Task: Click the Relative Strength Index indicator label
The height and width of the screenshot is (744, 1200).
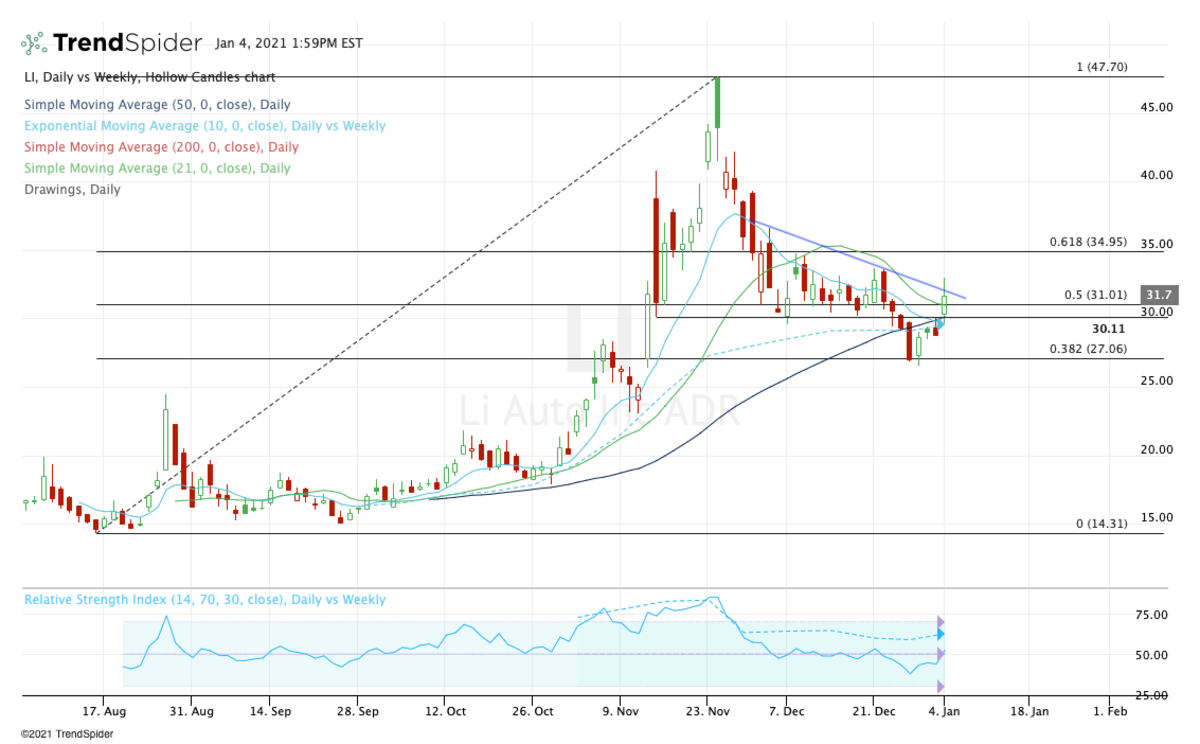Action: click(204, 600)
